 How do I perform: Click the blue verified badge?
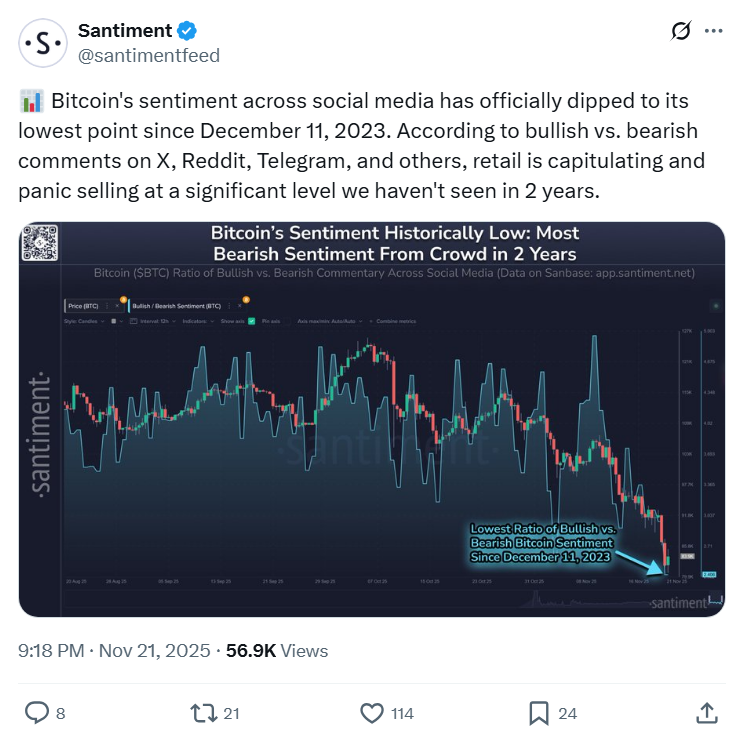click(x=189, y=31)
